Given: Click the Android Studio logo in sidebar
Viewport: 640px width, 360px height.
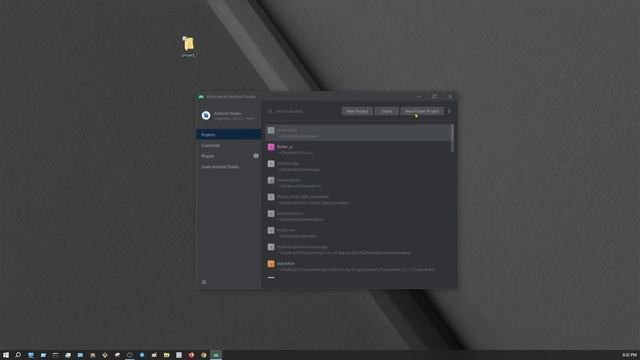Looking at the screenshot, I should click(x=206, y=116).
